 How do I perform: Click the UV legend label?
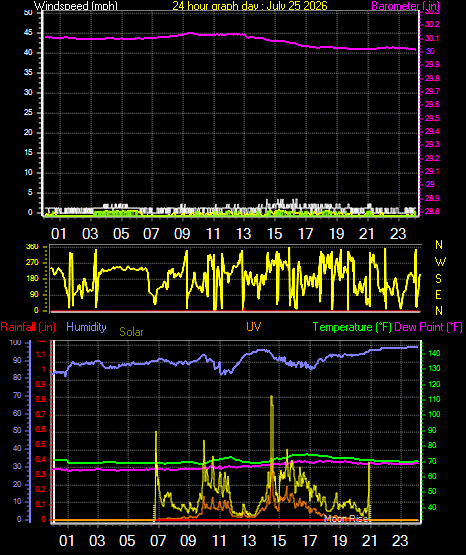click(254, 326)
